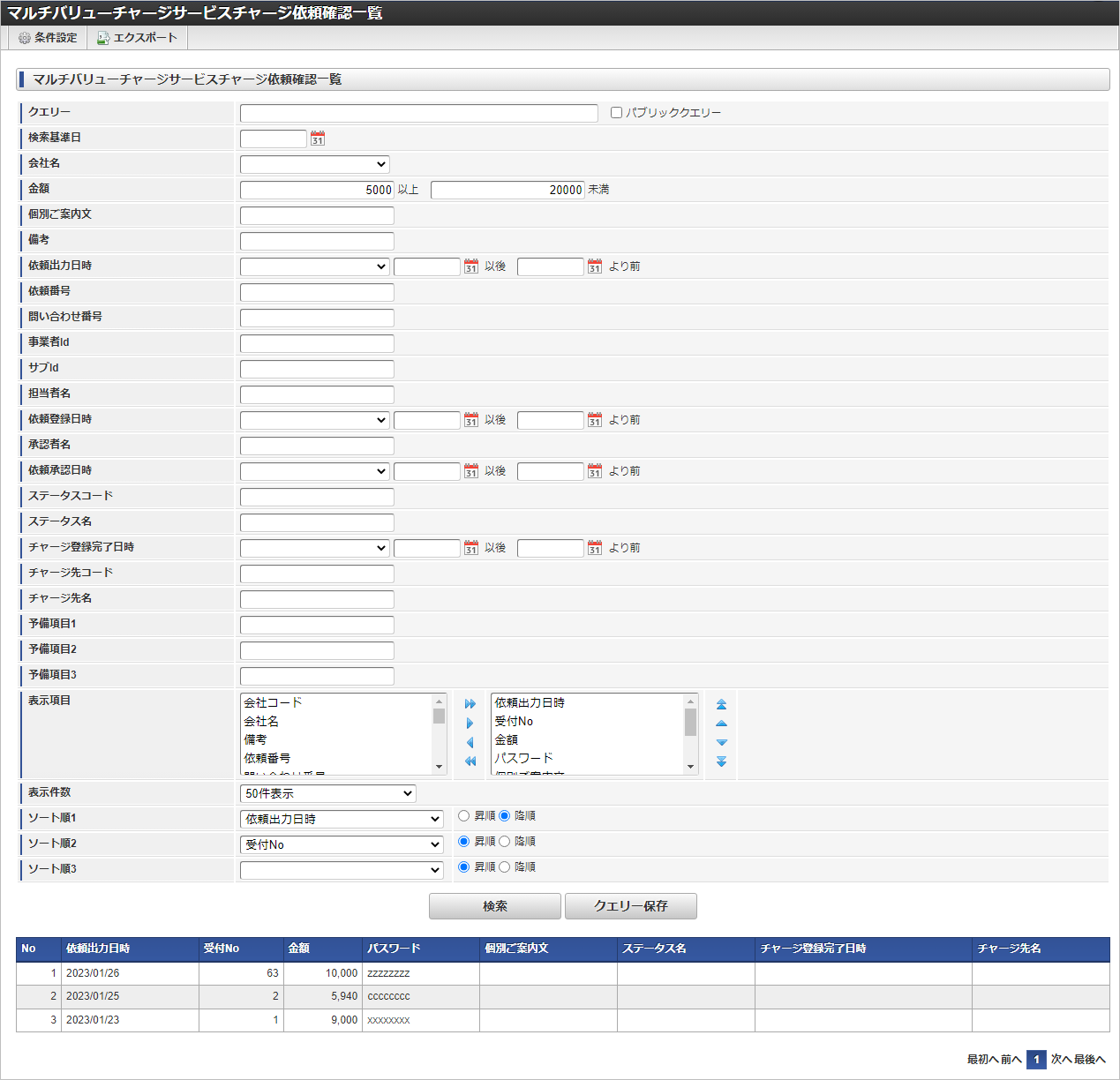Click the ステータスコード input field
1120x1080 pixels.
[x=317, y=497]
